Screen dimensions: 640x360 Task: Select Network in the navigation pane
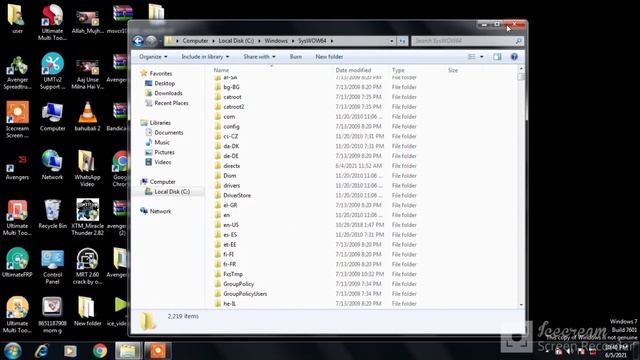(x=156, y=211)
